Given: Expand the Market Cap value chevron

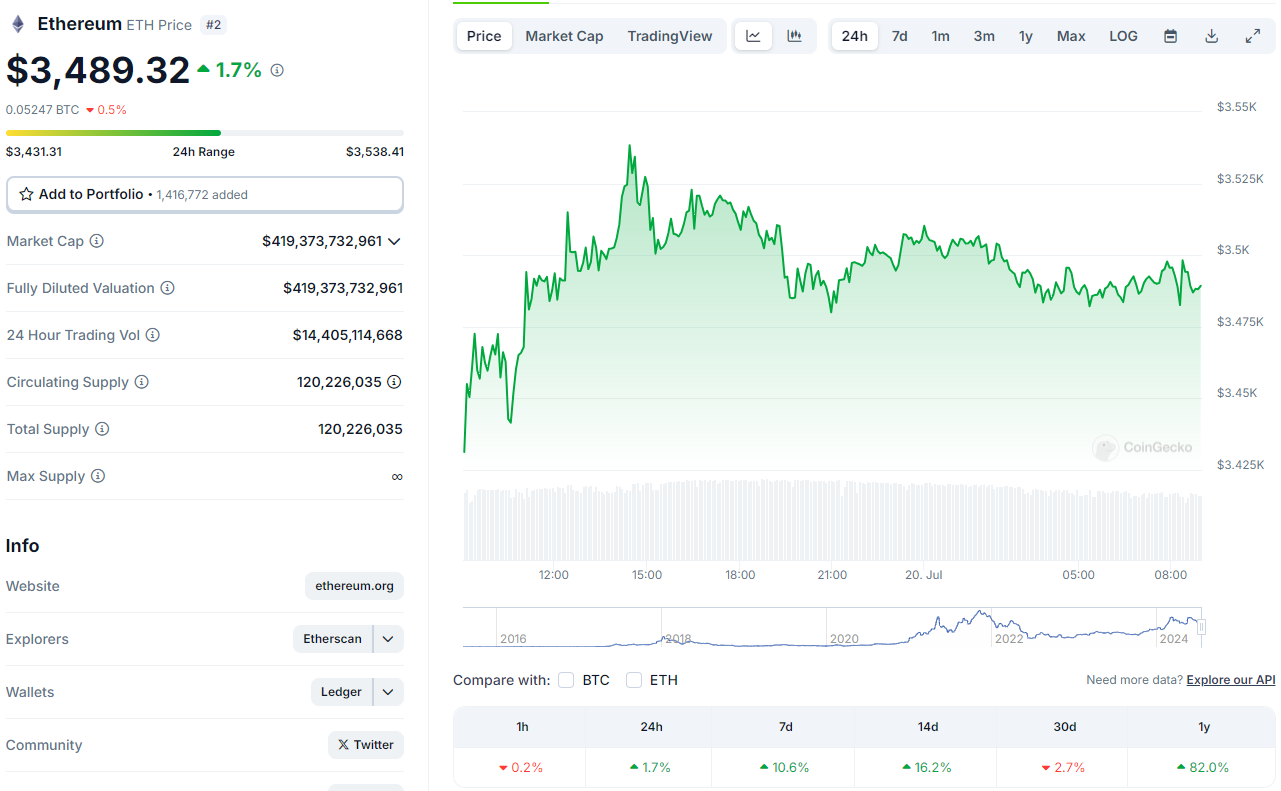Looking at the screenshot, I should pyautogui.click(x=394, y=241).
